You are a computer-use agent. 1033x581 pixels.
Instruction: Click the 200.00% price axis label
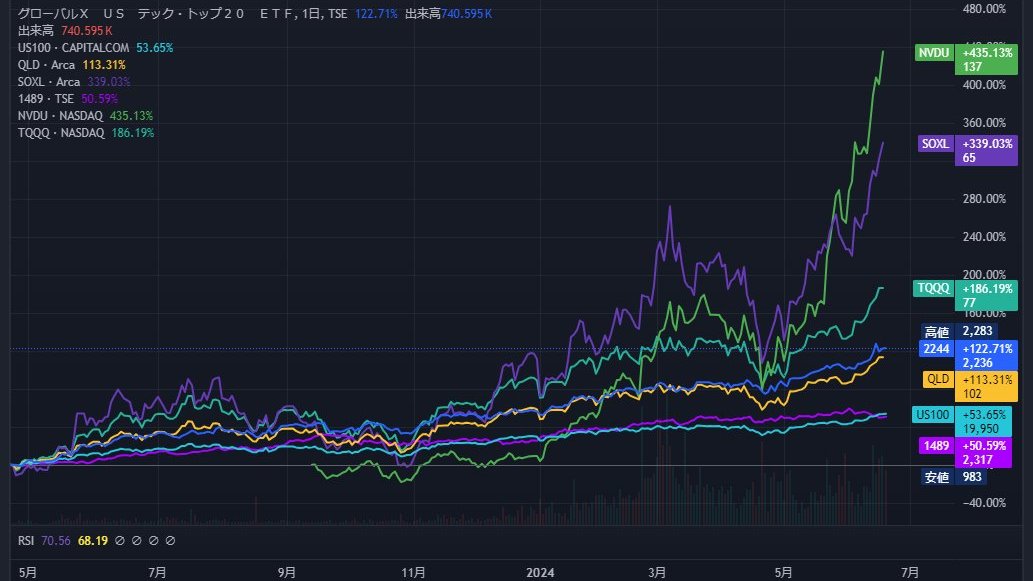point(984,274)
